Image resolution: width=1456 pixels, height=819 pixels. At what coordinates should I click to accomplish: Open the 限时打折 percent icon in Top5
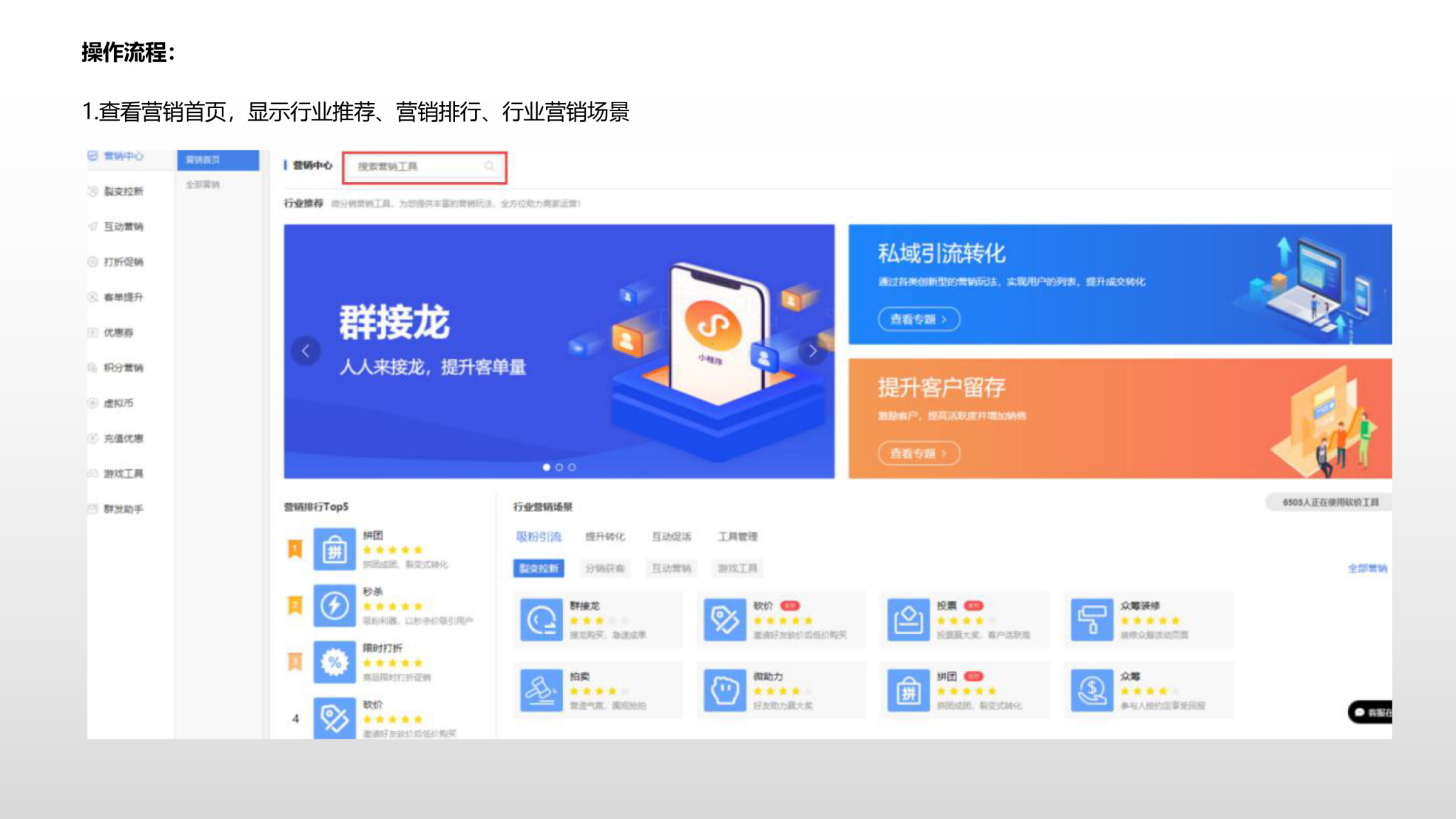(334, 663)
